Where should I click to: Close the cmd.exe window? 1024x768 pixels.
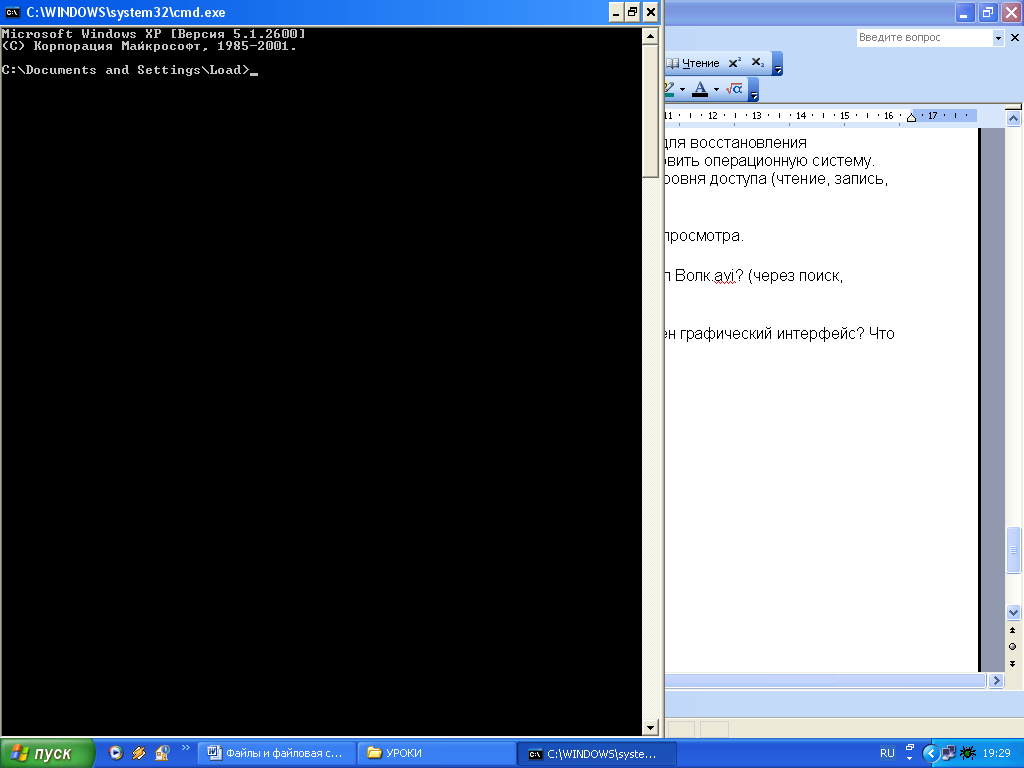tap(650, 12)
